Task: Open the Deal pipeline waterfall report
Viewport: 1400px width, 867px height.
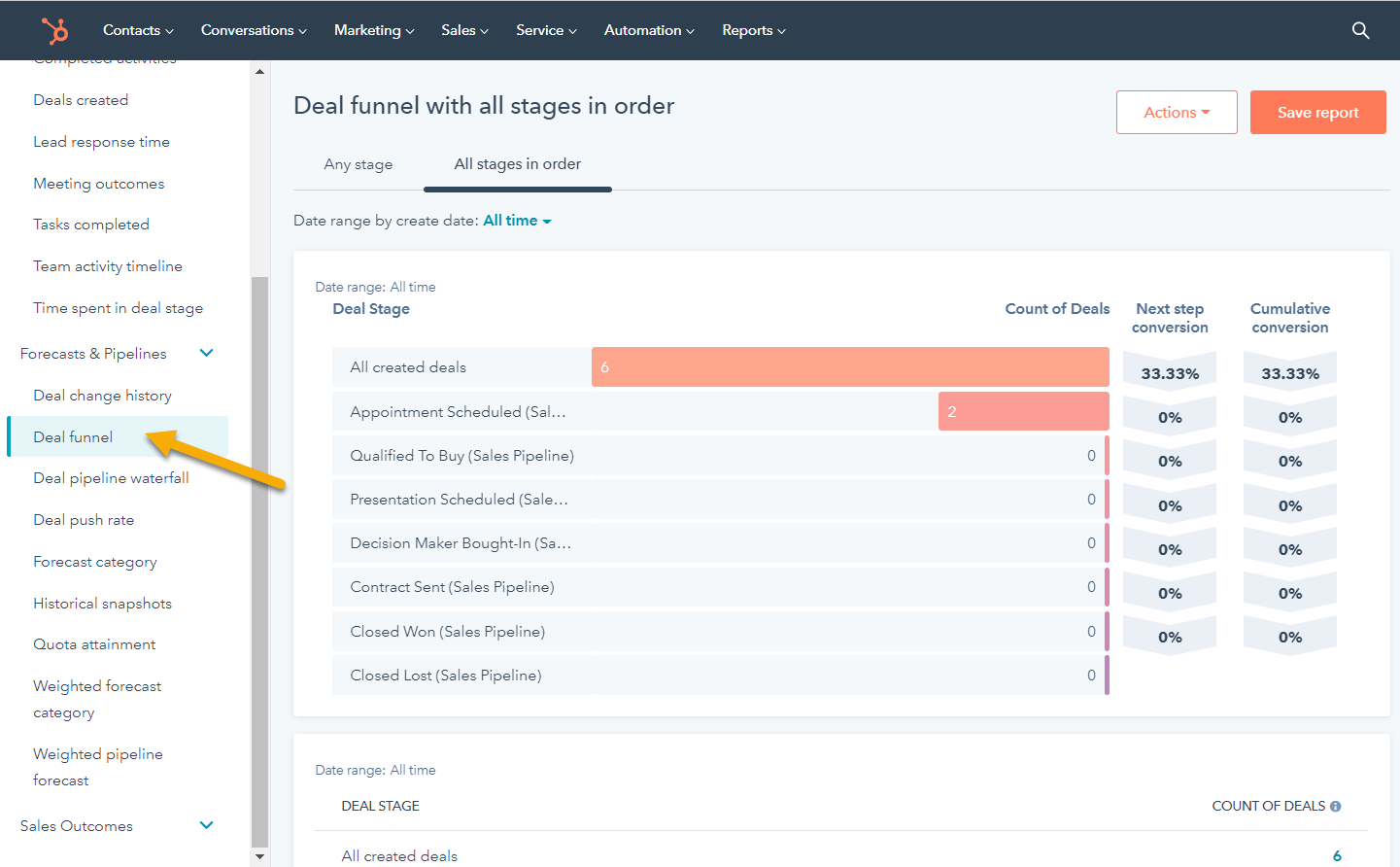Action: (x=110, y=477)
